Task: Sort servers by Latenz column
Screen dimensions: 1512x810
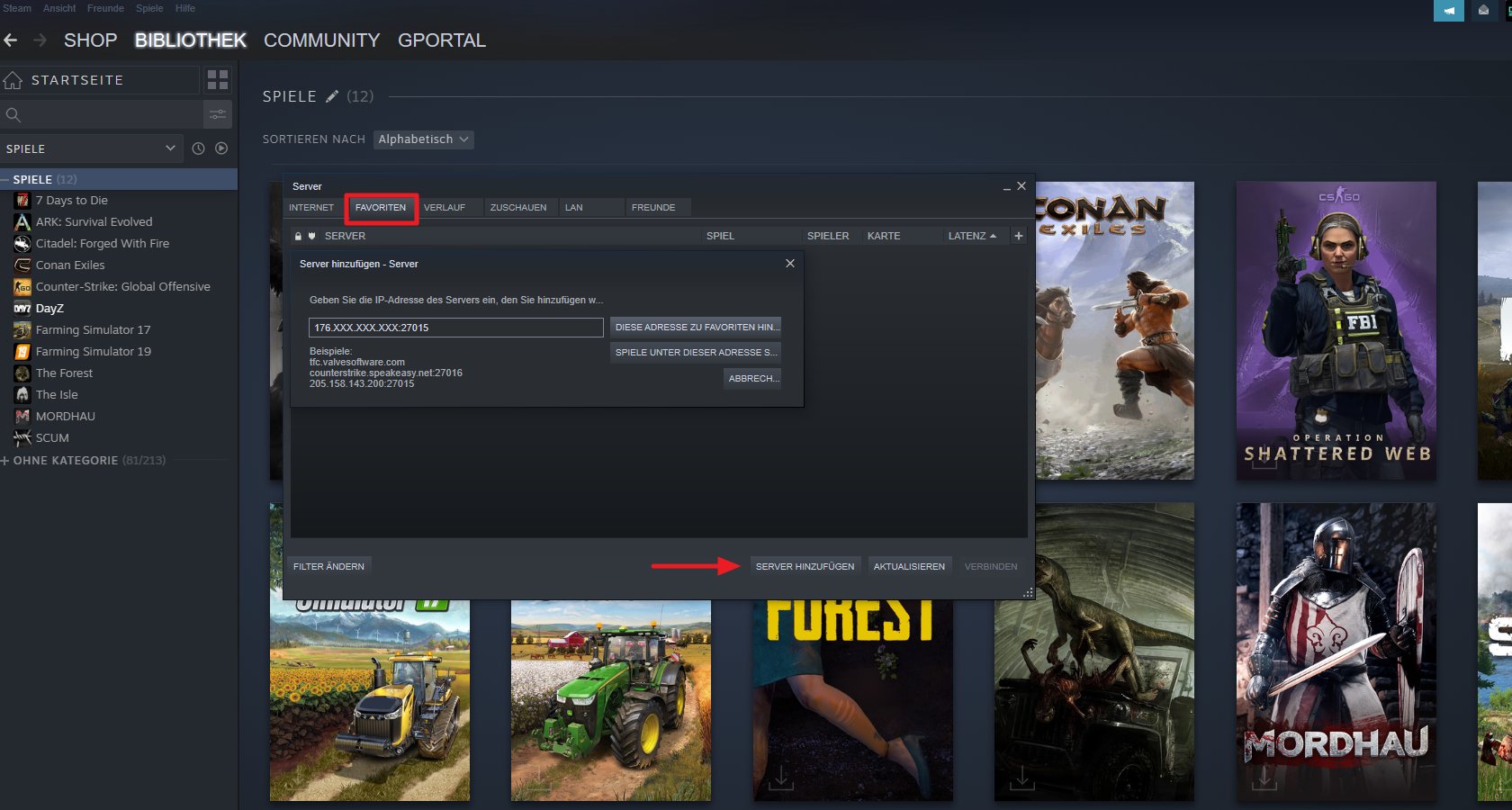Action: [x=971, y=236]
